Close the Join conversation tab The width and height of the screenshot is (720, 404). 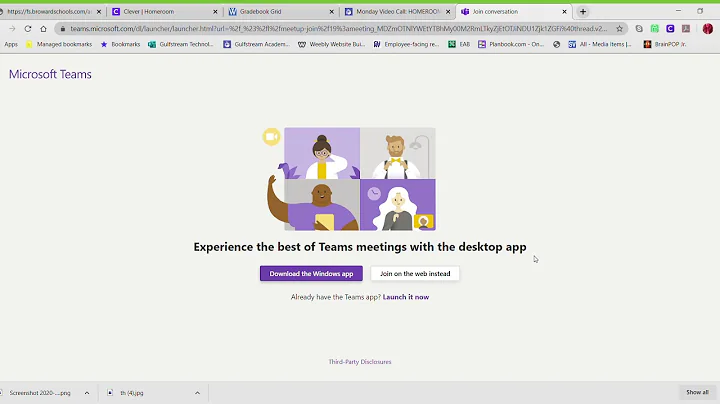564,11
